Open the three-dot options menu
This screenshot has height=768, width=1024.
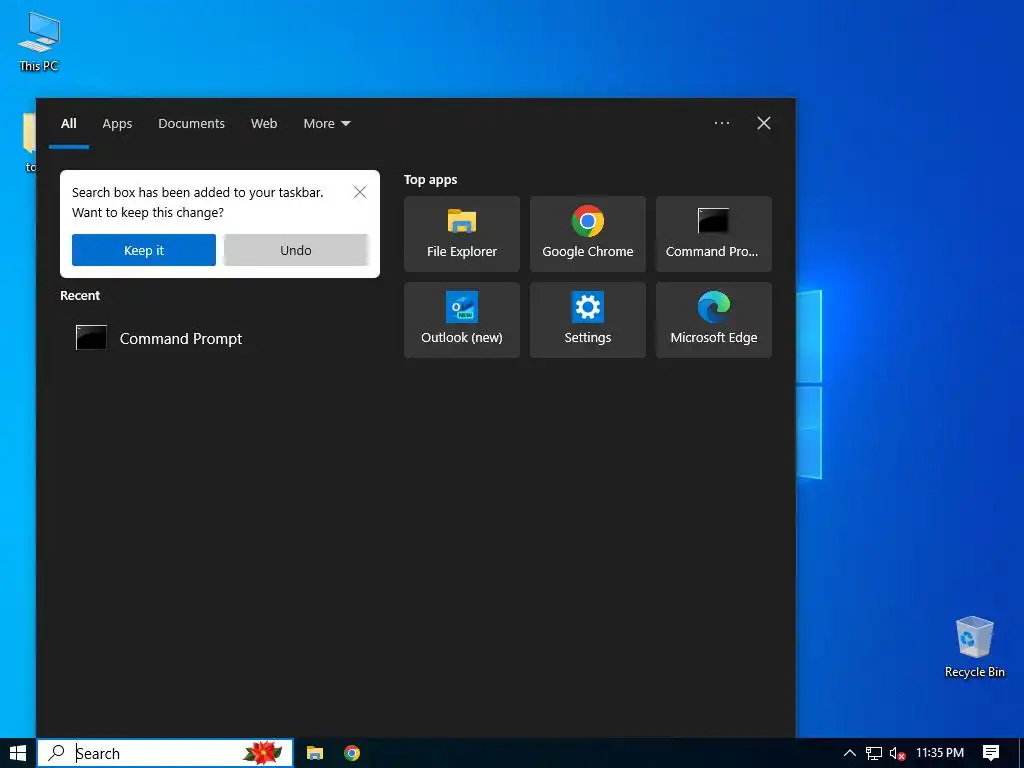[x=722, y=123]
